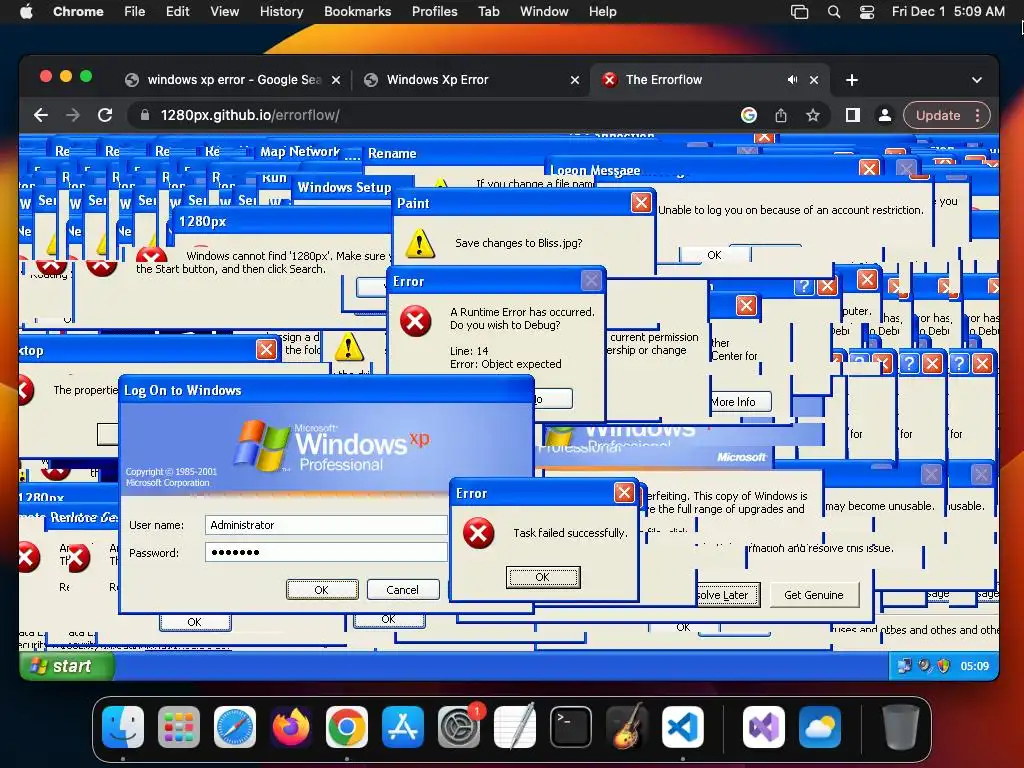Open Google icon in the address bar
1024x768 pixels.
pyautogui.click(x=749, y=115)
